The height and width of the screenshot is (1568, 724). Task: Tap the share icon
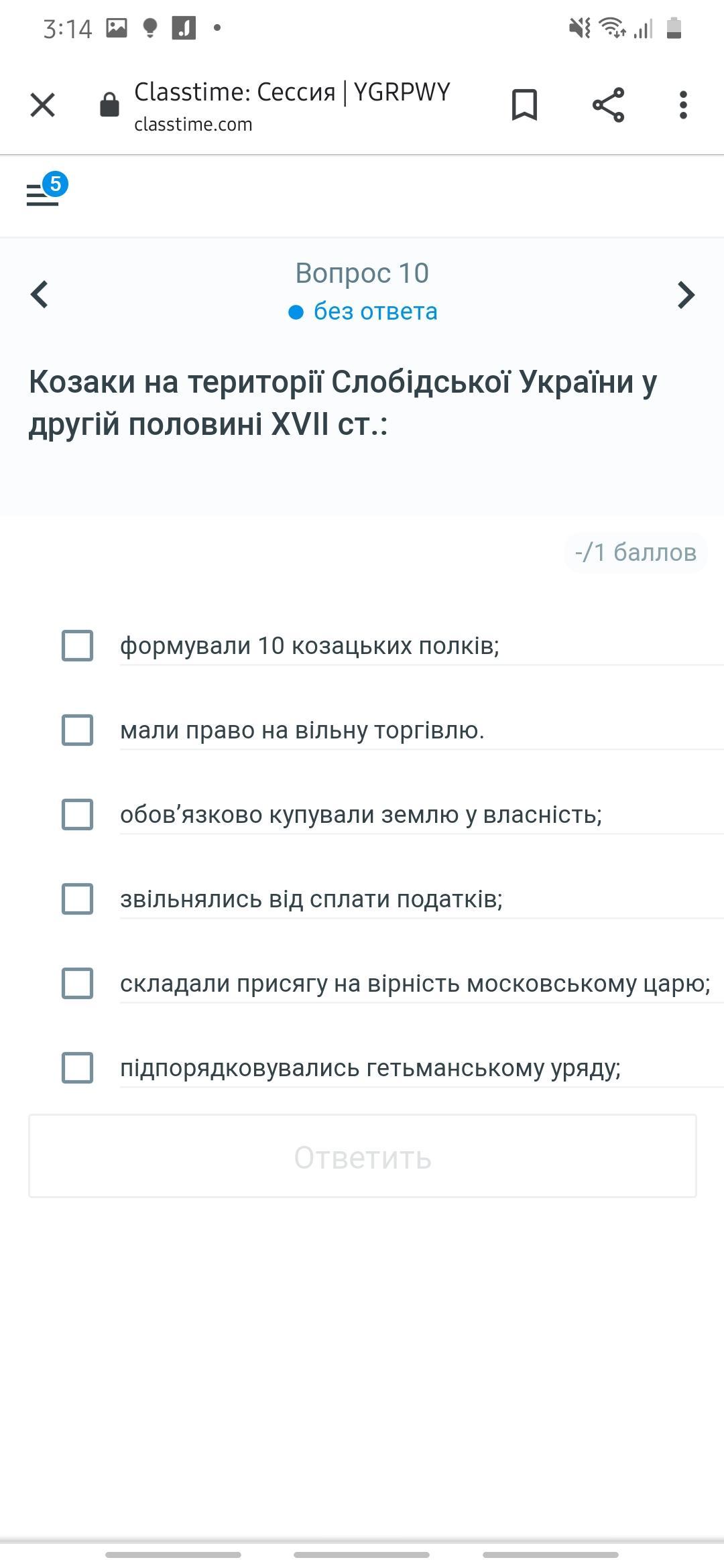[x=608, y=105]
